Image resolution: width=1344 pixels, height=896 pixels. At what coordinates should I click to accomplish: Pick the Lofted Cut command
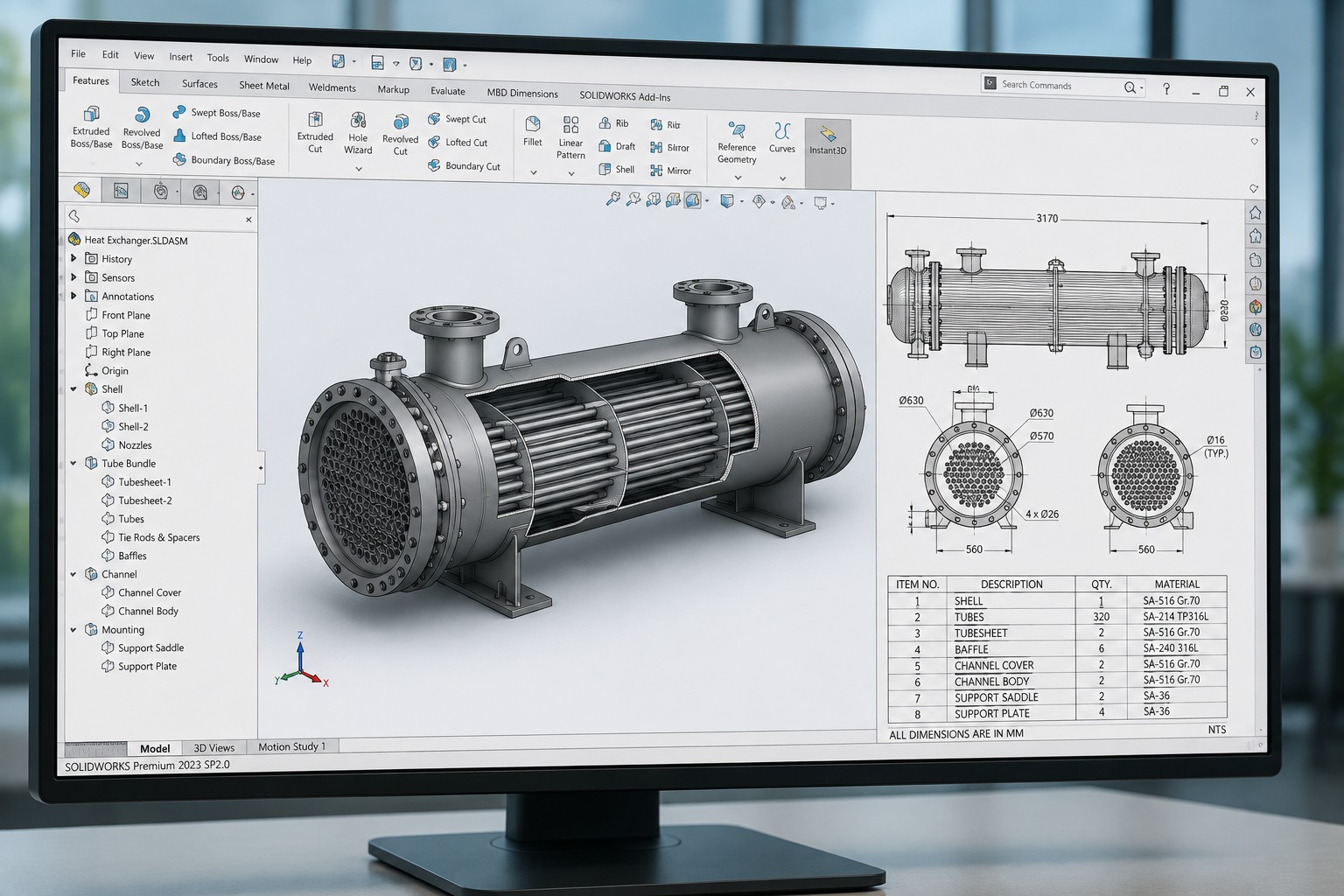(457, 143)
